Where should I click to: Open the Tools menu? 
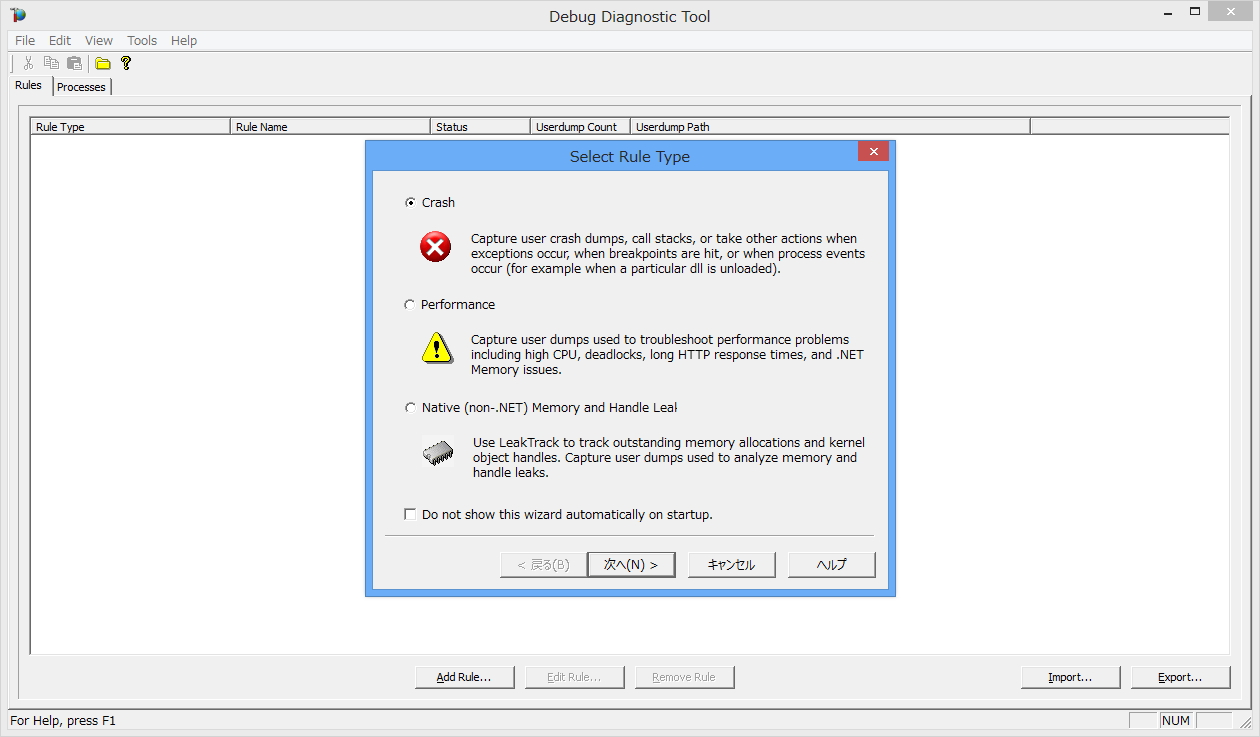142,40
